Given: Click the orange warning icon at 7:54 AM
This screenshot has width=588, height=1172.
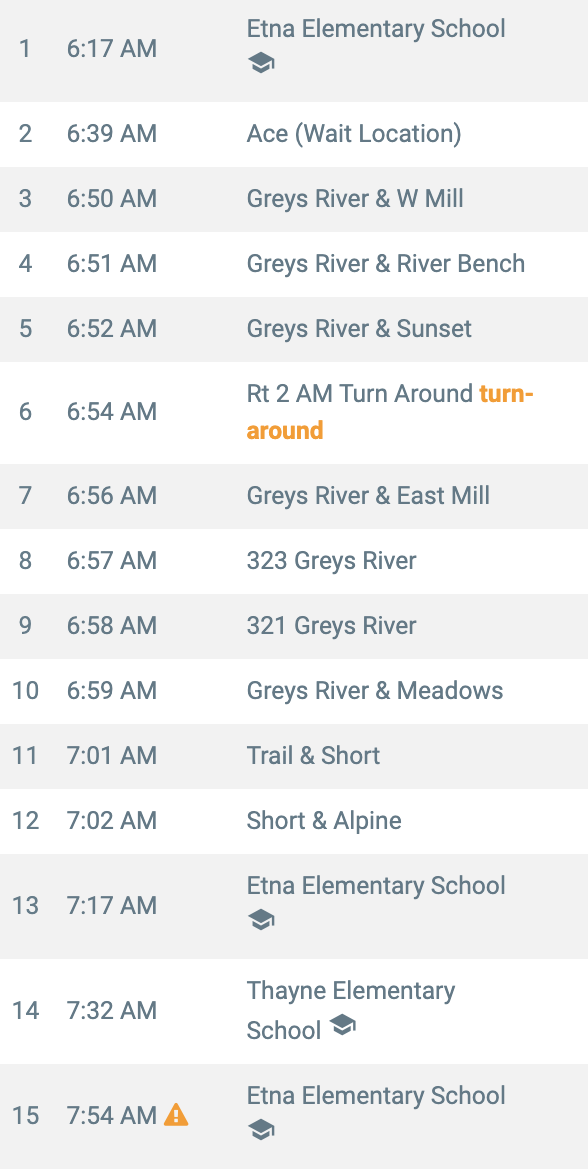Looking at the screenshot, I should (176, 1114).
